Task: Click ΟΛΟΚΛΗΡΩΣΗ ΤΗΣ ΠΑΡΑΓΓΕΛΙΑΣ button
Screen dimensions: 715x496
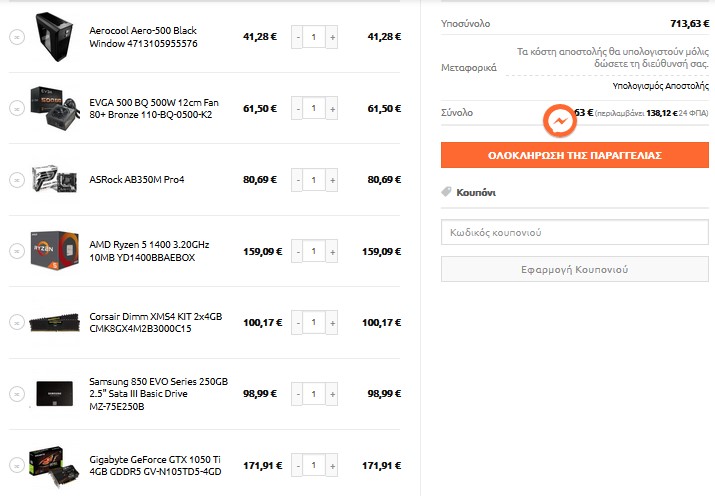Action: pyautogui.click(x=575, y=155)
